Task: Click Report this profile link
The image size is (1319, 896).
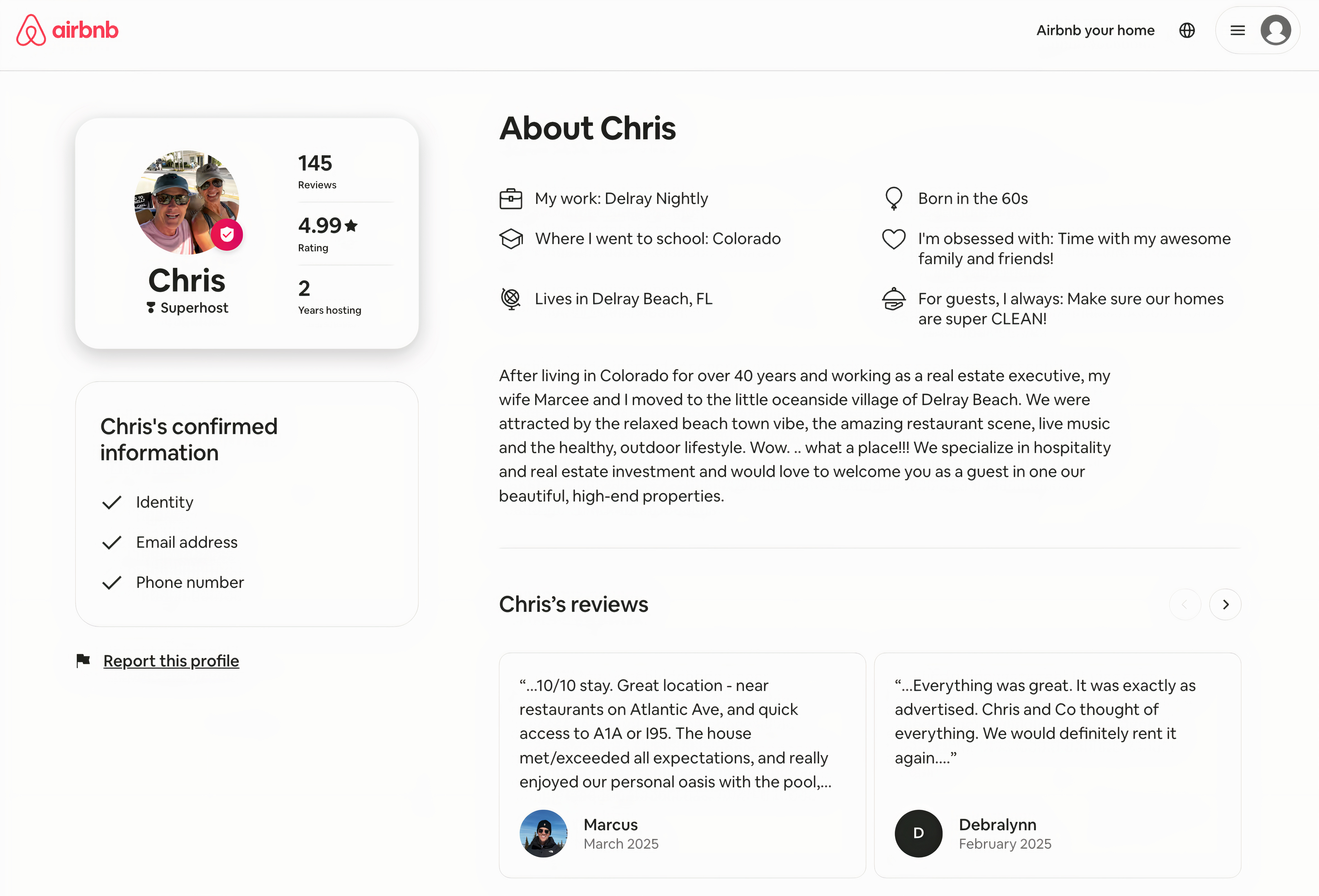Action: tap(171, 661)
